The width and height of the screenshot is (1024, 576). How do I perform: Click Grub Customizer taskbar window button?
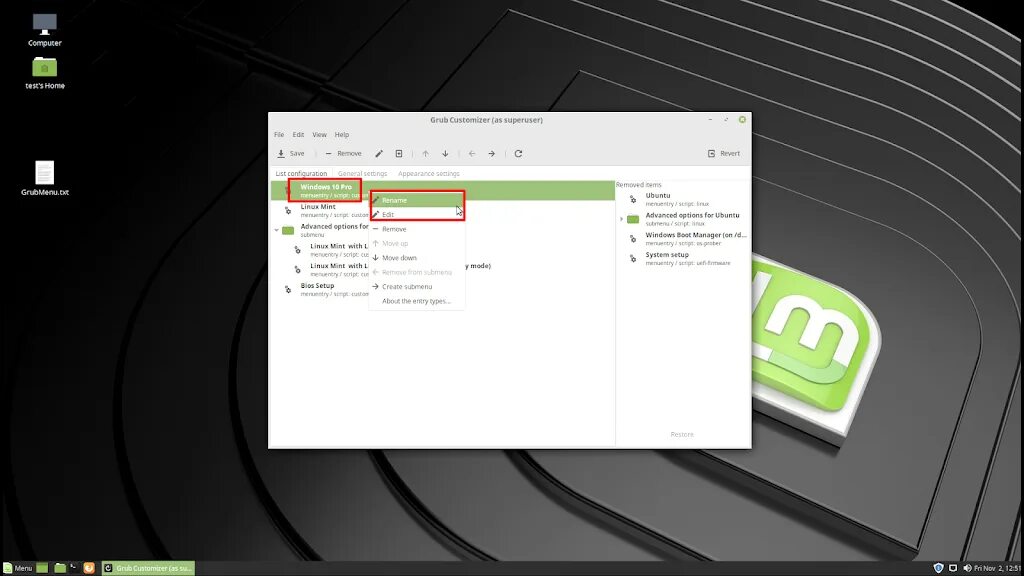tap(149, 568)
